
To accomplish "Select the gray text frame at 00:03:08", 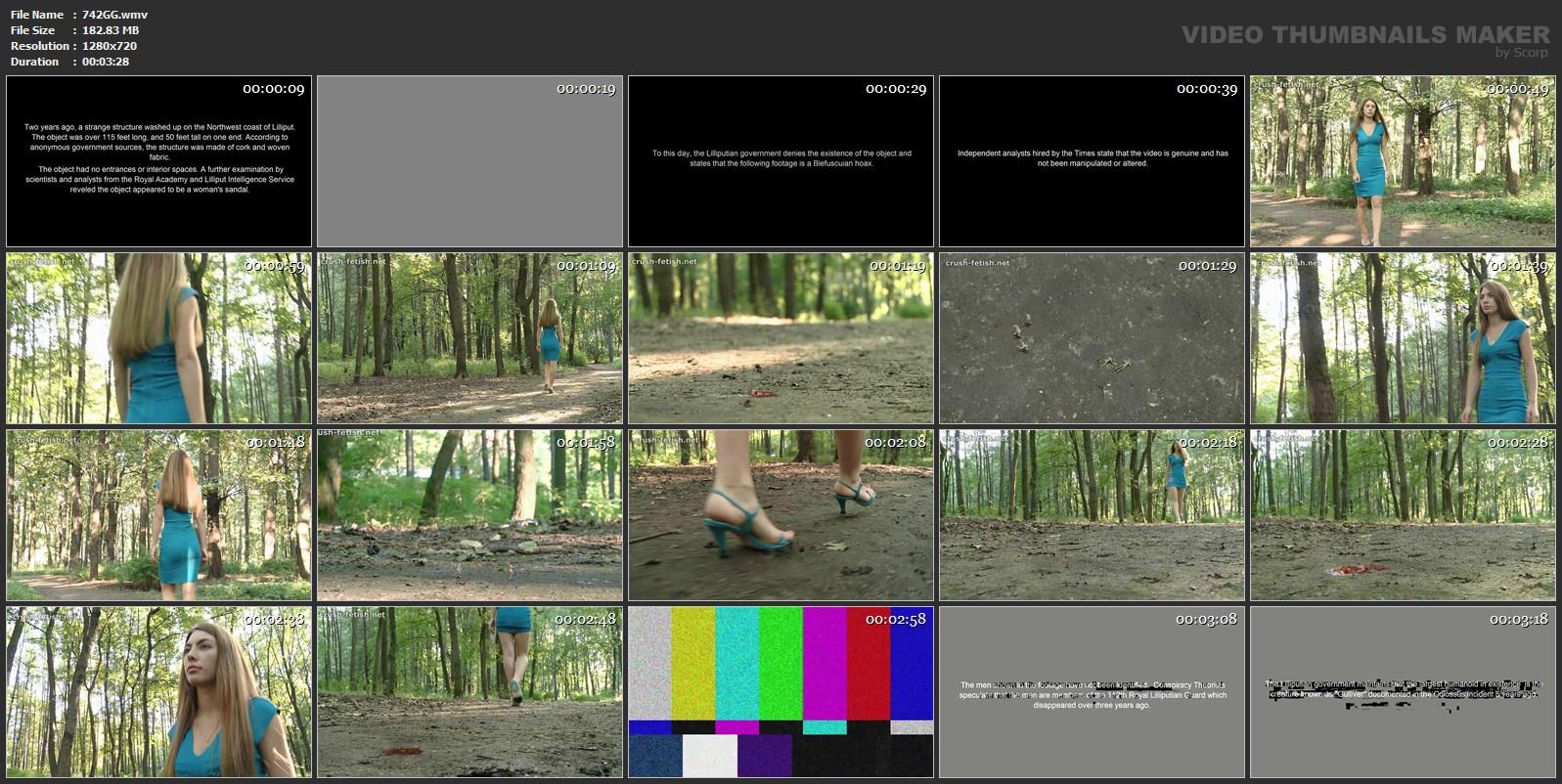I will pos(1092,692).
